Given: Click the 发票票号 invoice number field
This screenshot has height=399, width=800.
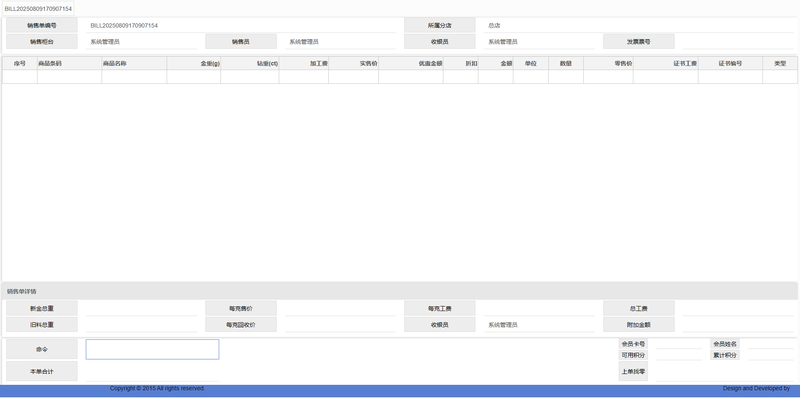Looking at the screenshot, I should 738,41.
